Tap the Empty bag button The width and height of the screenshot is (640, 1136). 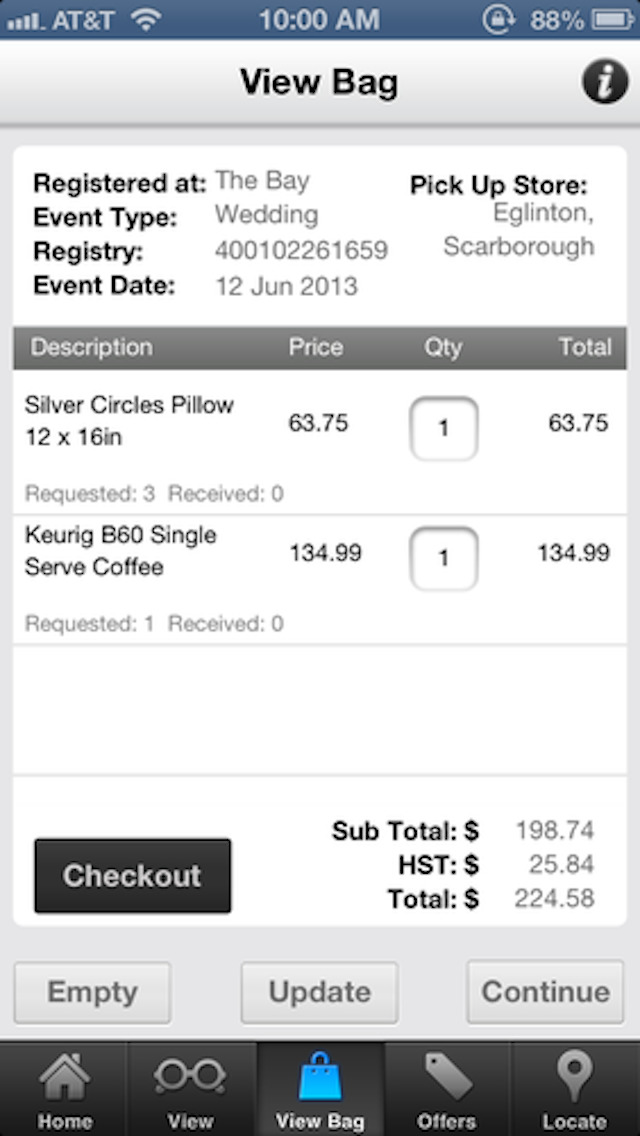click(x=92, y=992)
